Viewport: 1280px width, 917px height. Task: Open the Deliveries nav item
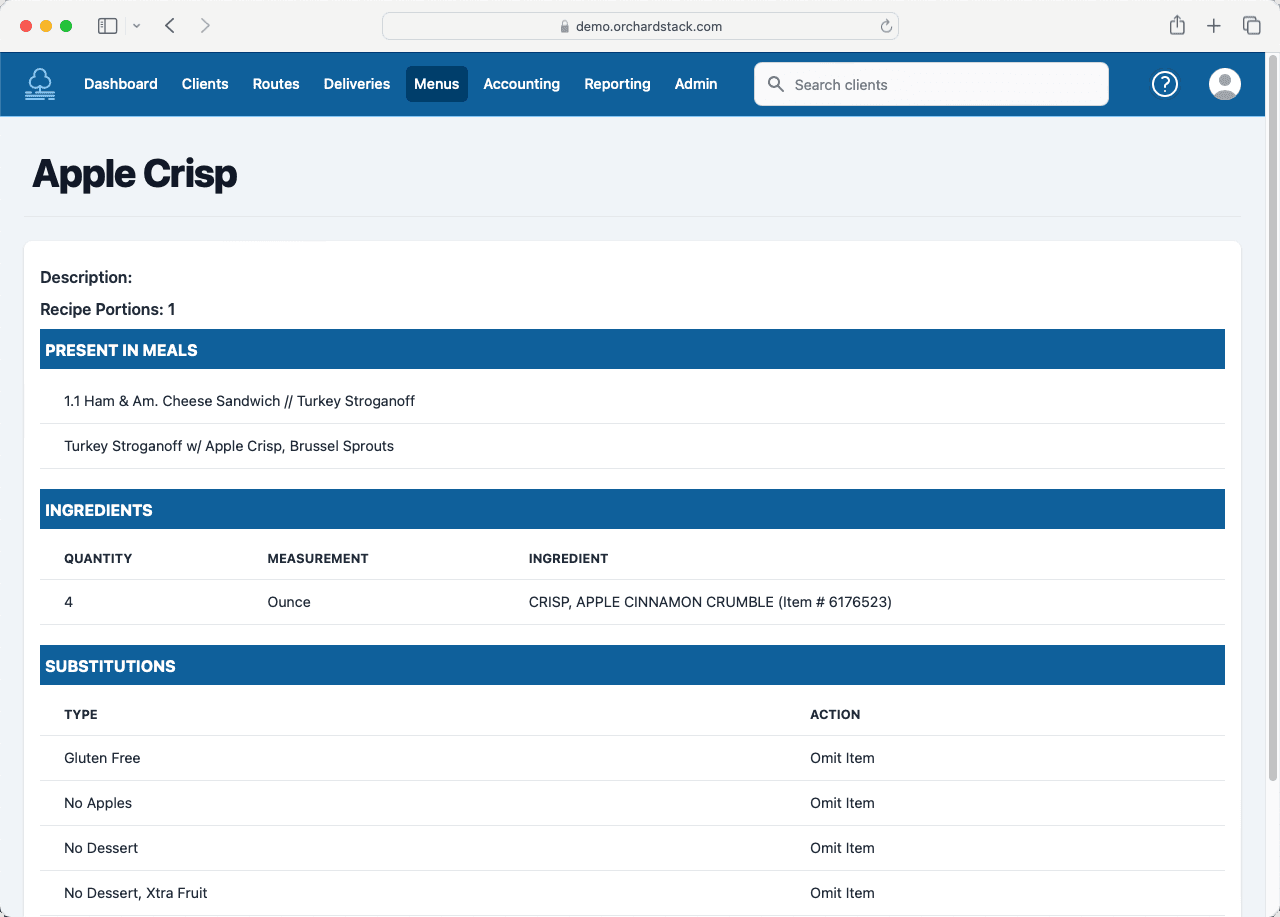click(x=357, y=84)
